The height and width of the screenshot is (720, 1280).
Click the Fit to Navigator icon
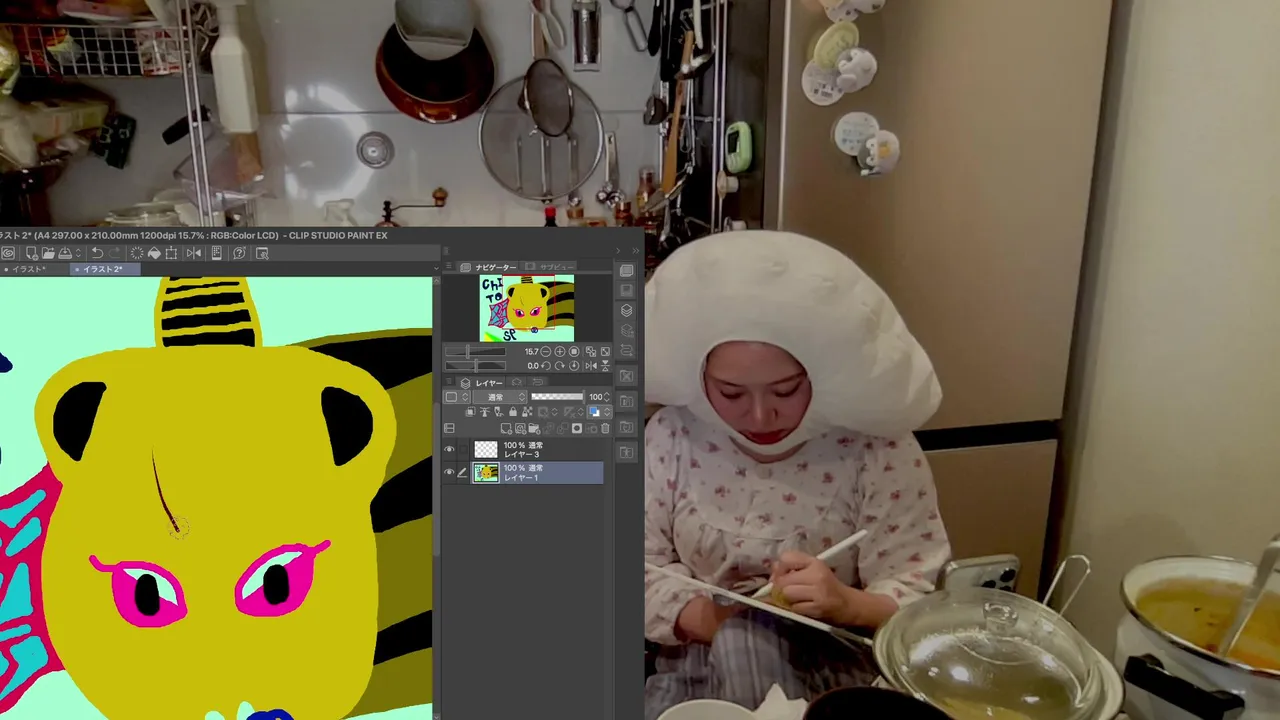click(591, 351)
